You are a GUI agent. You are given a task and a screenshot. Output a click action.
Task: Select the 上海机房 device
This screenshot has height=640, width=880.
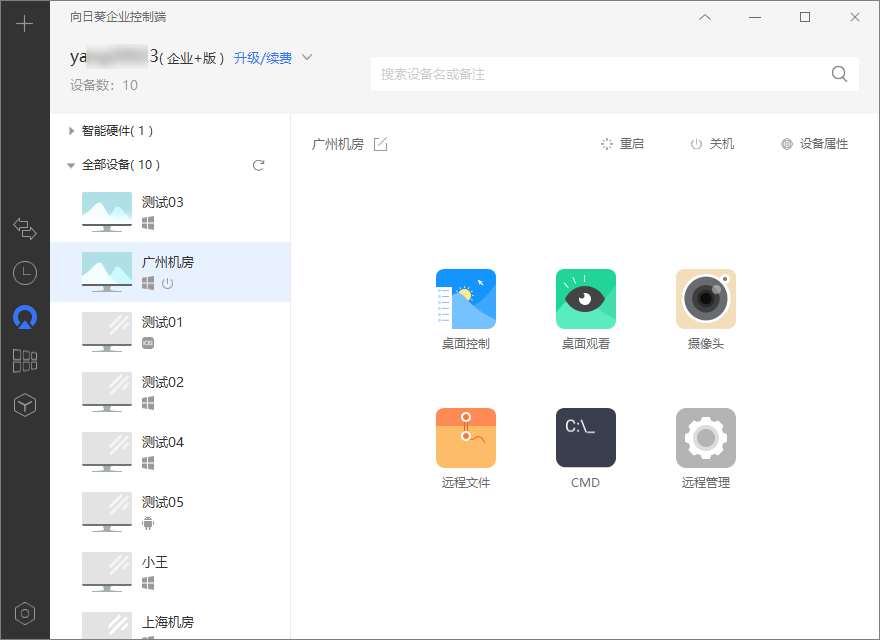171,621
